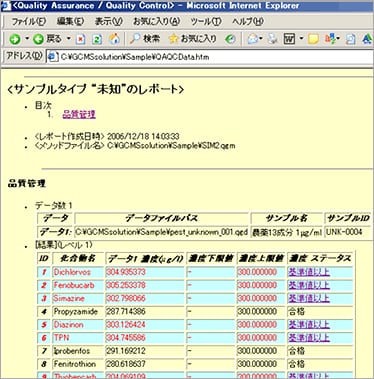Screen dimensions: 374x379
Task: Click the concentration value 280.618637
Action: 126,364
